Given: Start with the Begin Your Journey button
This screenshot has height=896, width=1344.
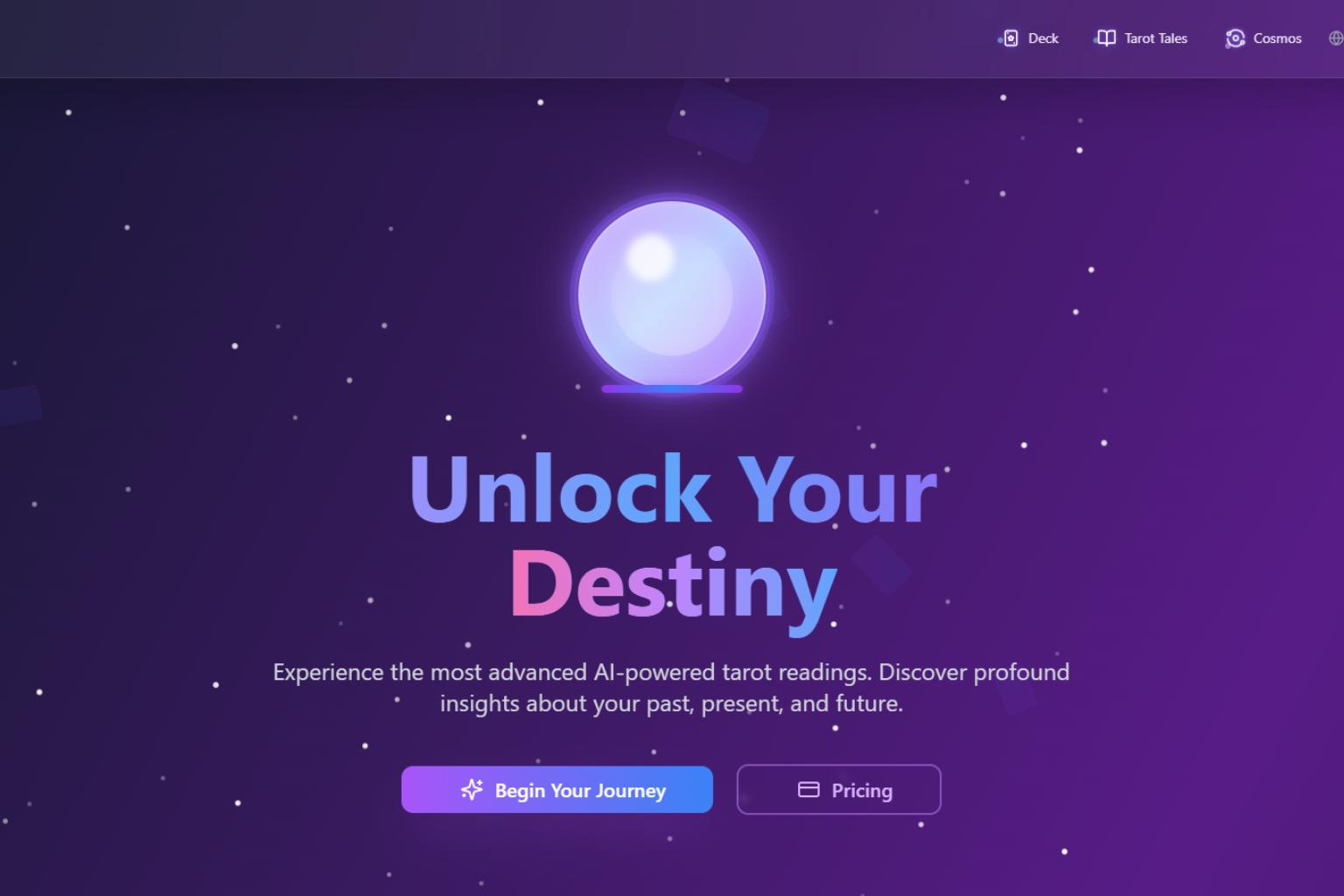Looking at the screenshot, I should tap(557, 790).
